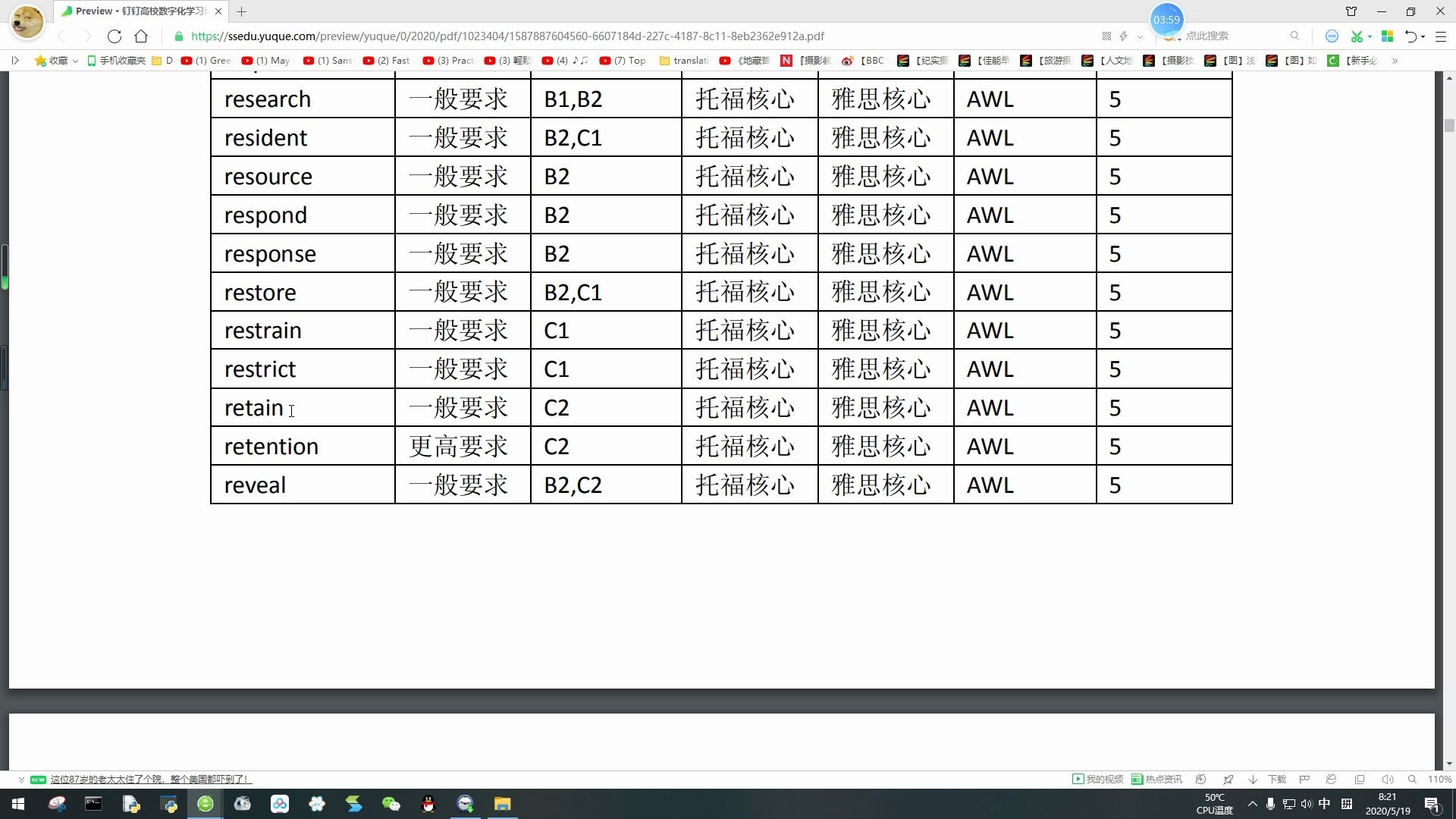Image resolution: width=1456 pixels, height=819 pixels.
Task: Open the skin shirt icon in title bar
Action: (x=1351, y=11)
